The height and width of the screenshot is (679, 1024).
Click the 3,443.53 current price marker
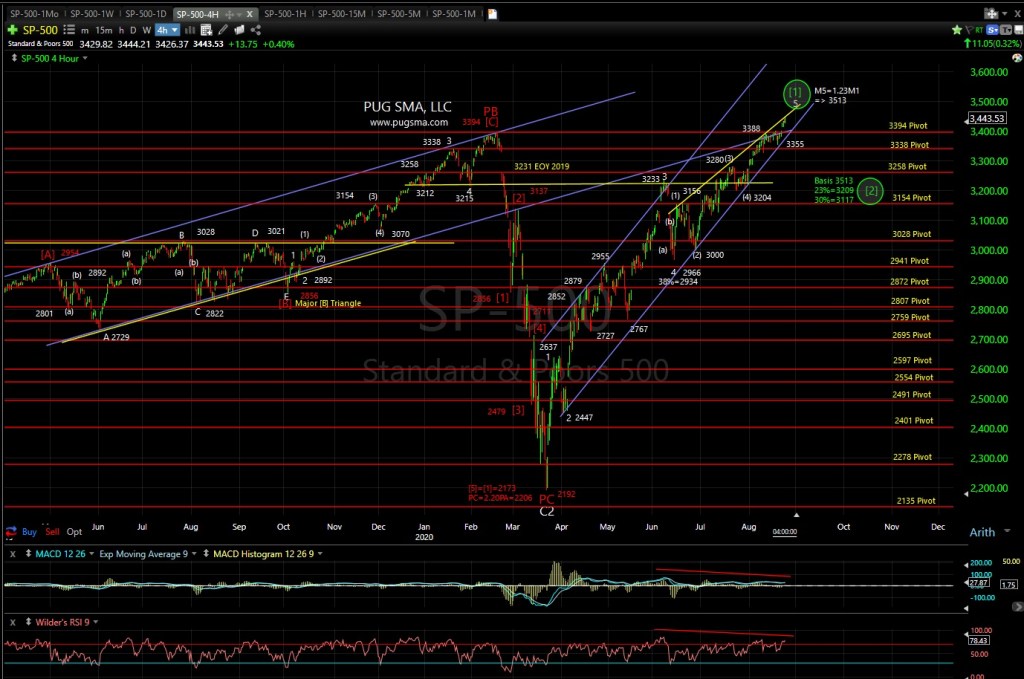[987, 118]
